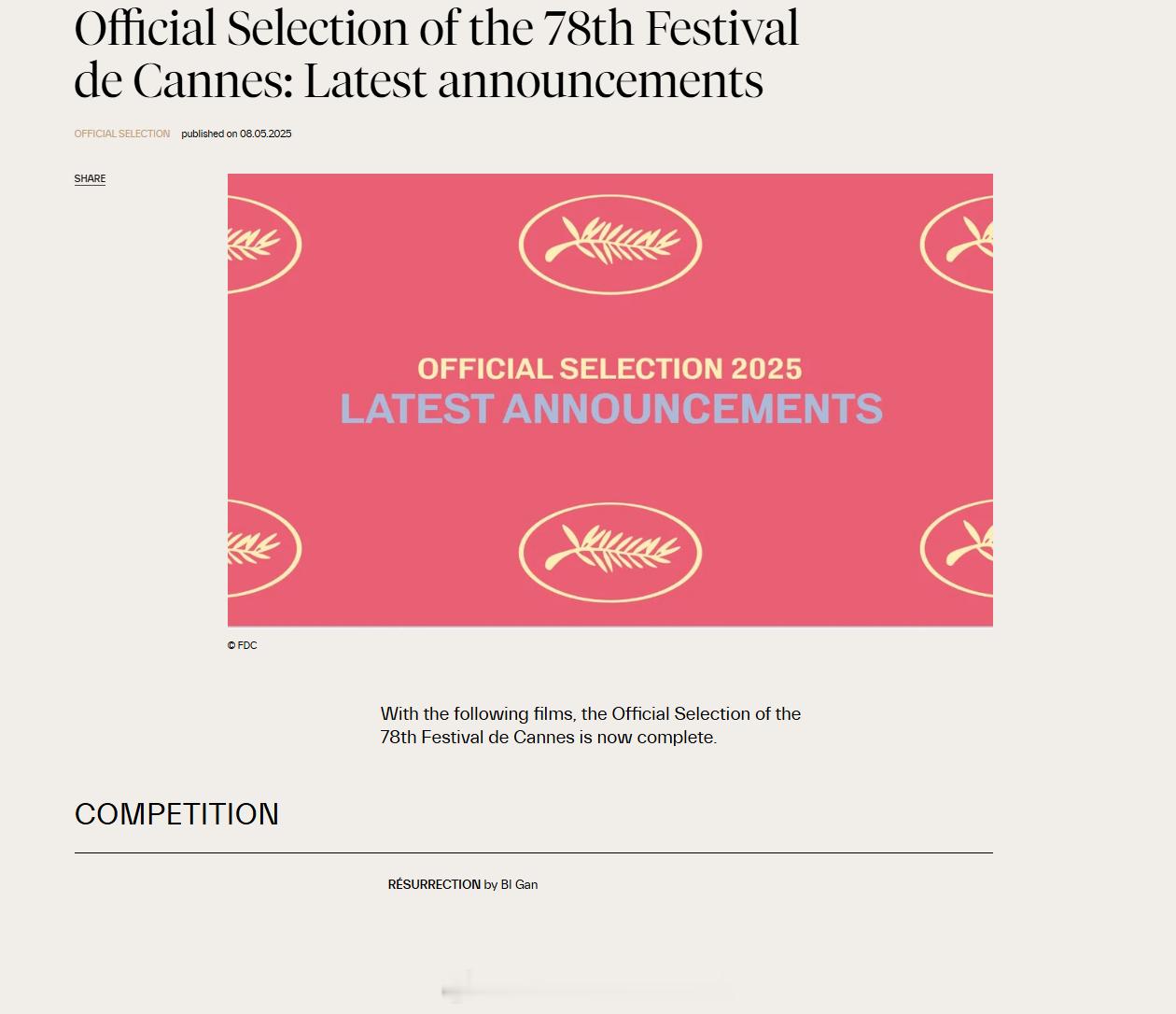Click the LATEST ANNOUNCEMENTS banner text

click(611, 409)
